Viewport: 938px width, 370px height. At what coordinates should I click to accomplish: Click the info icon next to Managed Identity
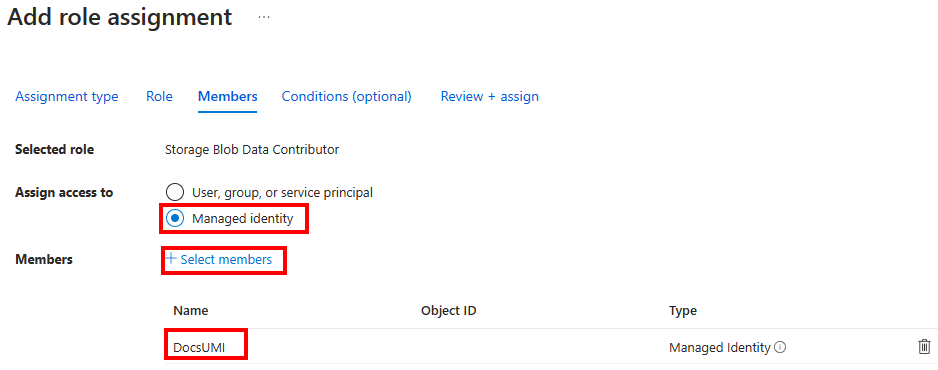click(780, 347)
